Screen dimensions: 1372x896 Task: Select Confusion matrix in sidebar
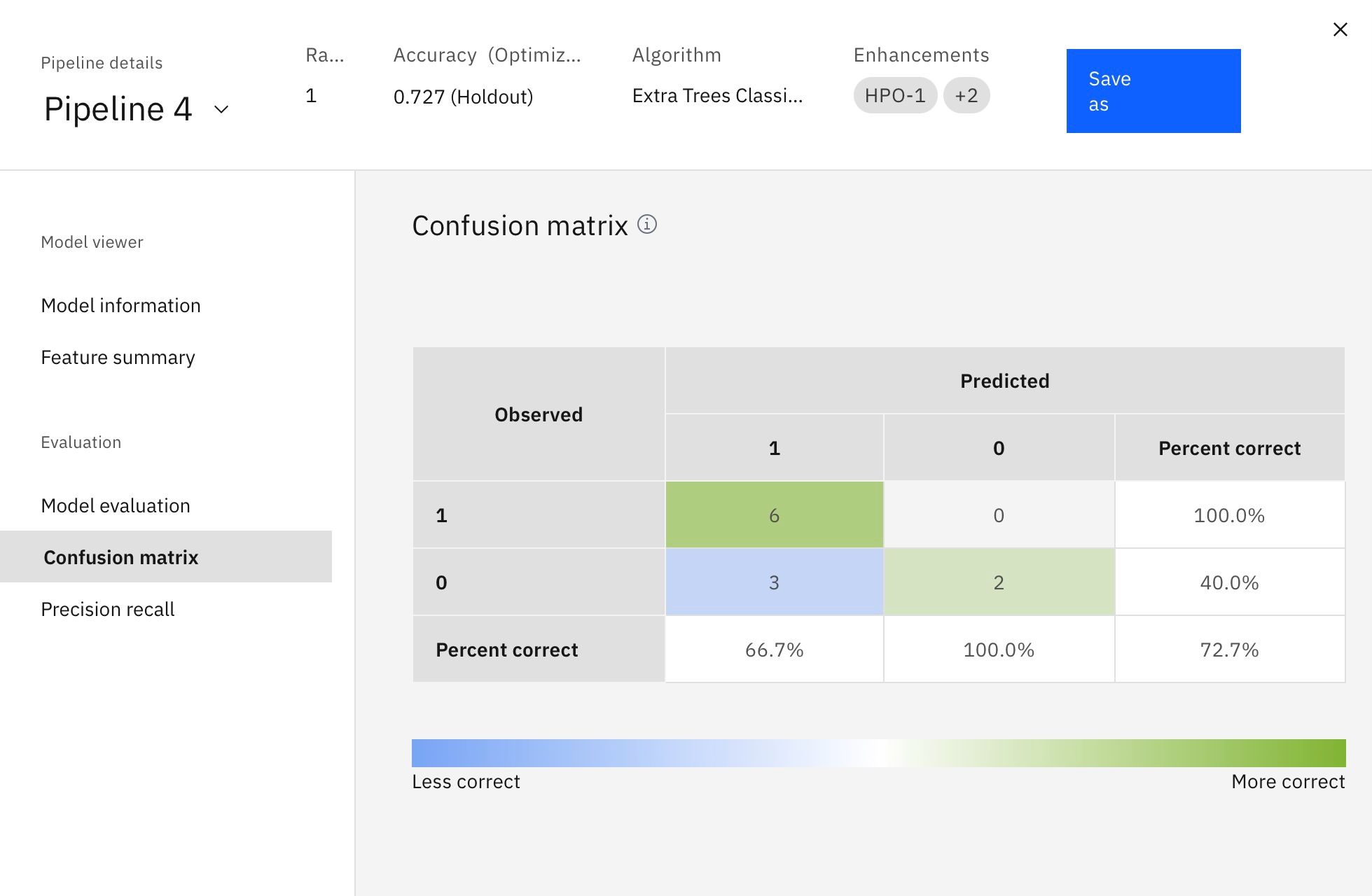120,557
